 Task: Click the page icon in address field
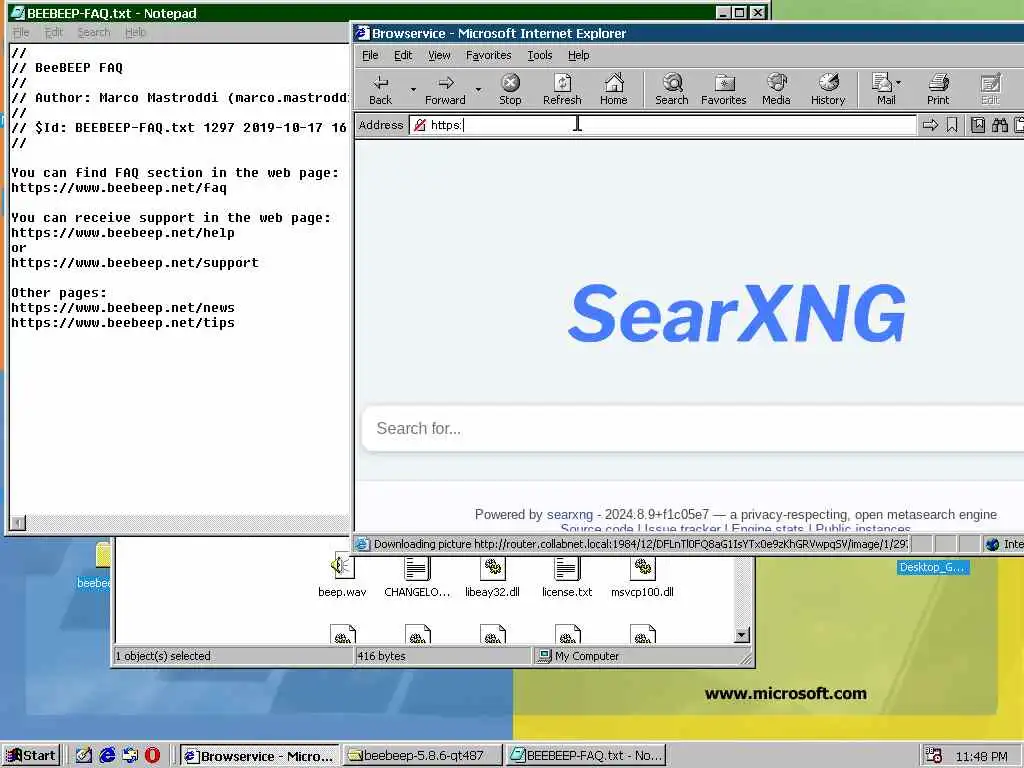pyautogui.click(x=420, y=125)
